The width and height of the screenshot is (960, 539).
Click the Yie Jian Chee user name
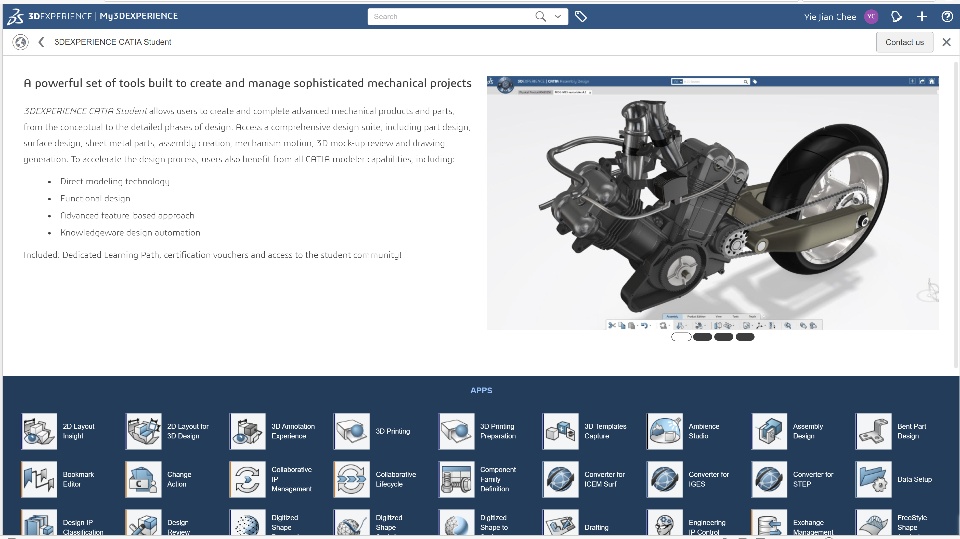click(830, 17)
